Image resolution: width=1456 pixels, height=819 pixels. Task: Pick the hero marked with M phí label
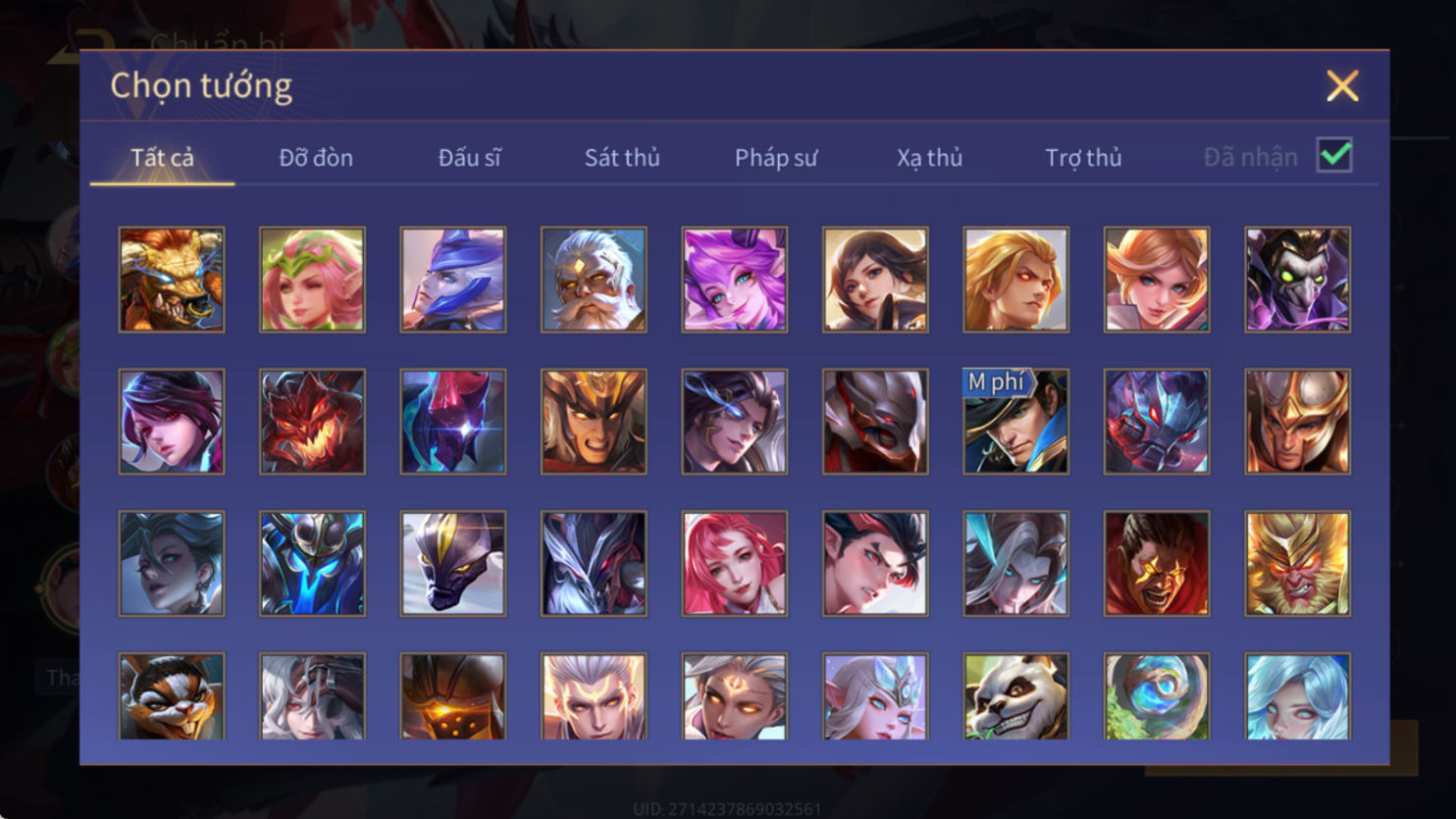(1016, 422)
